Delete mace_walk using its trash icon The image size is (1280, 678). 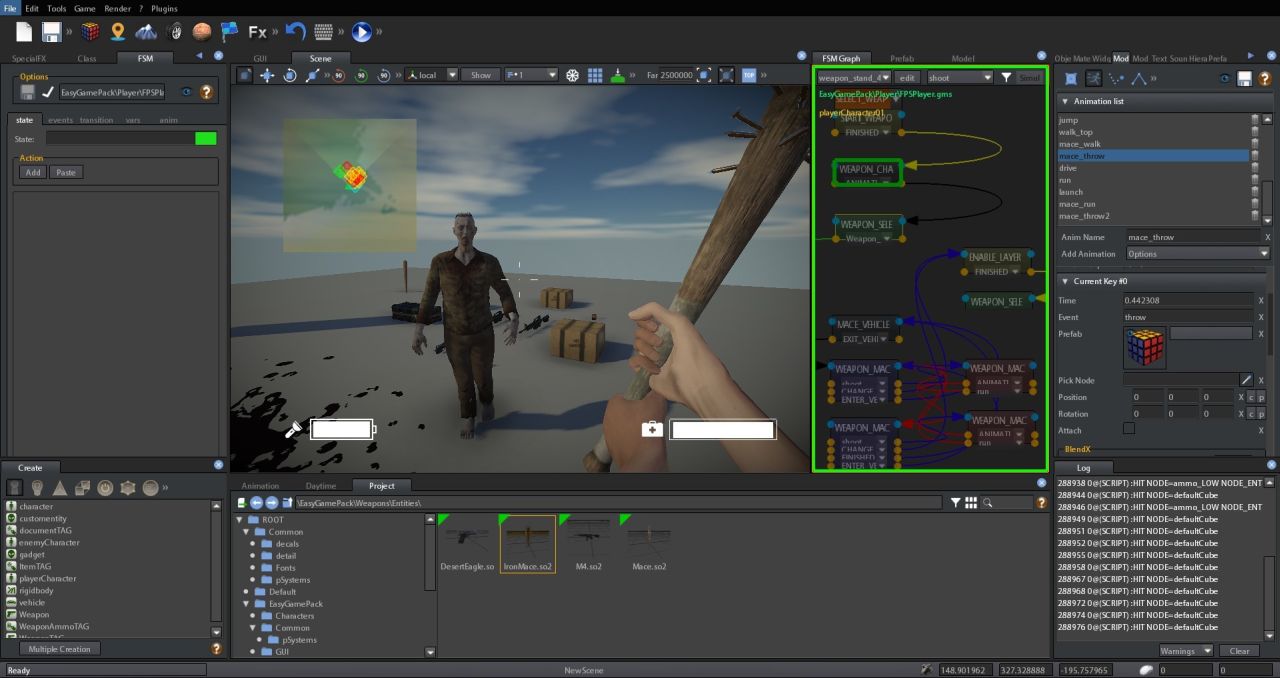pyautogui.click(x=1255, y=144)
